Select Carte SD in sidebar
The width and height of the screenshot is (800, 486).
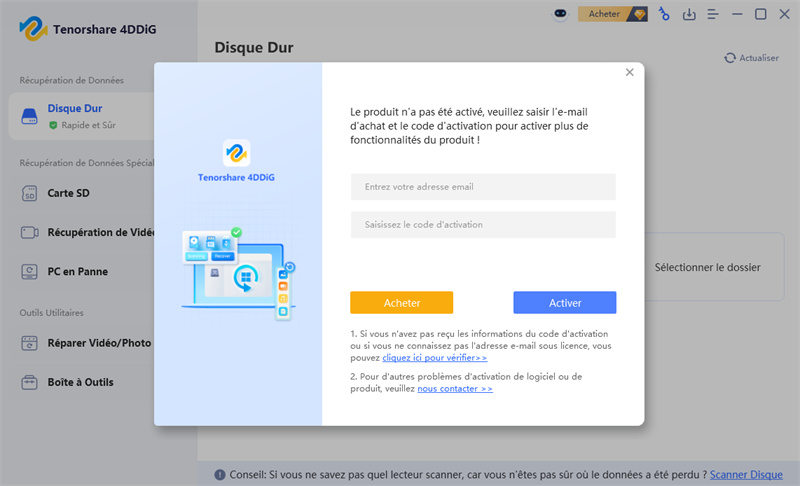pyautogui.click(x=68, y=193)
